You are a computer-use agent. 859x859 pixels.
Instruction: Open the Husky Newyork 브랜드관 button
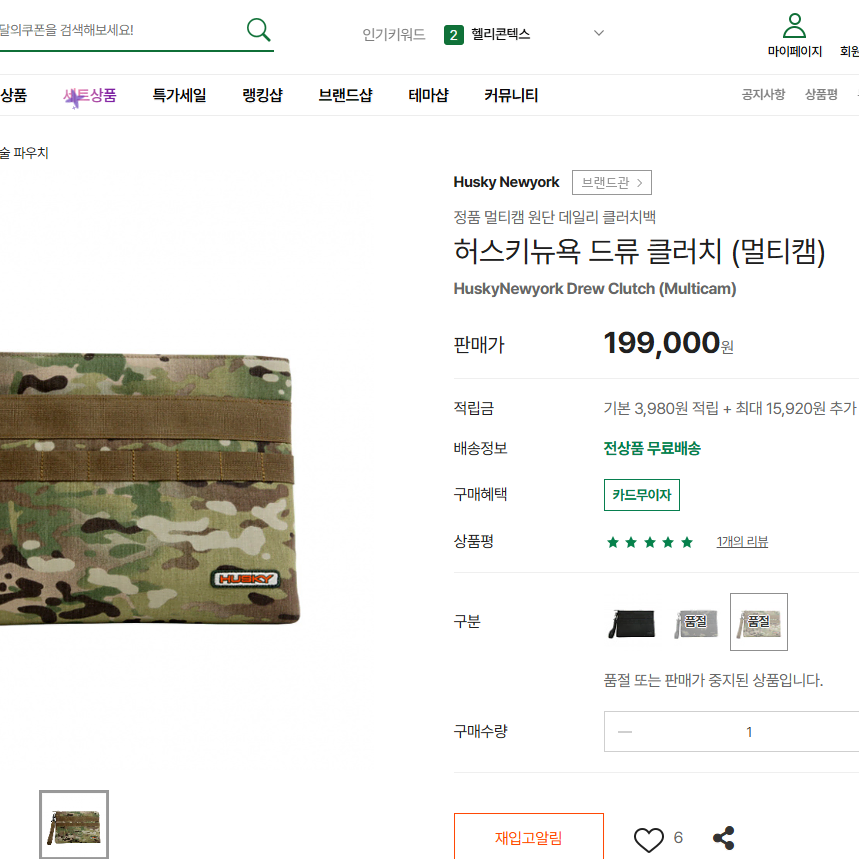[x=611, y=182]
